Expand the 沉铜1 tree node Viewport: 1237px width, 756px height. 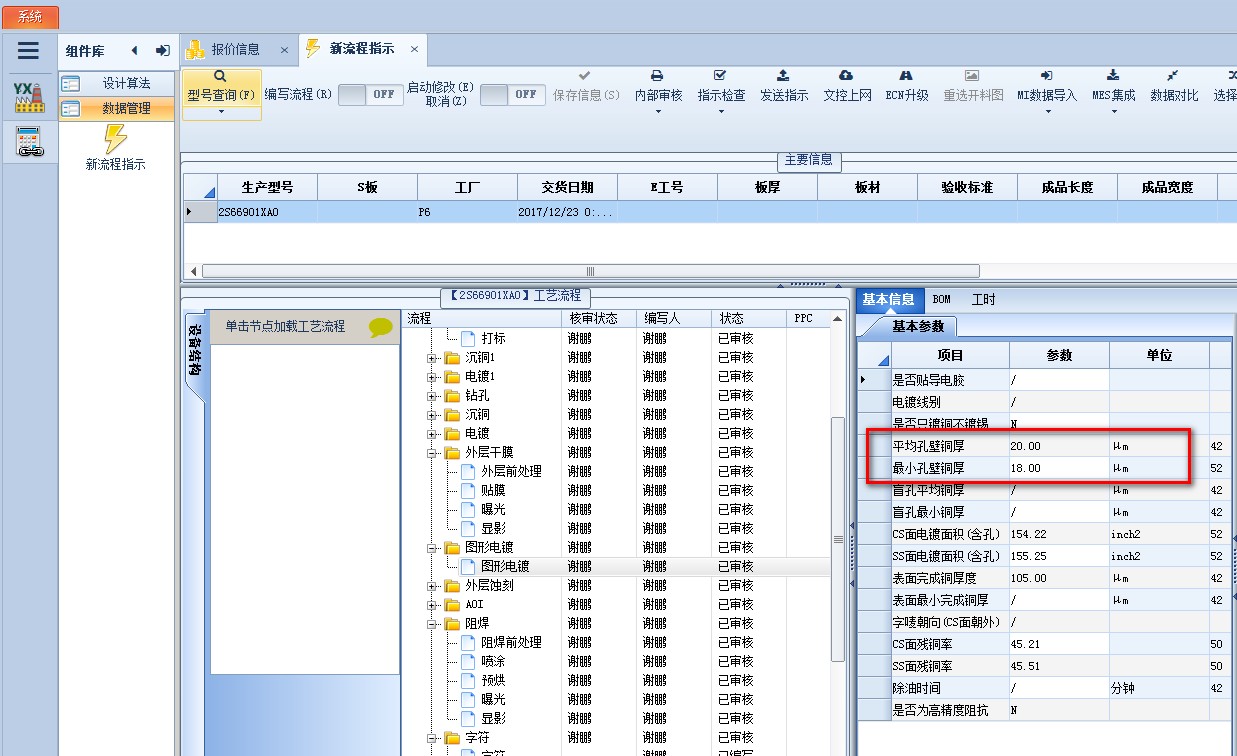pos(432,358)
